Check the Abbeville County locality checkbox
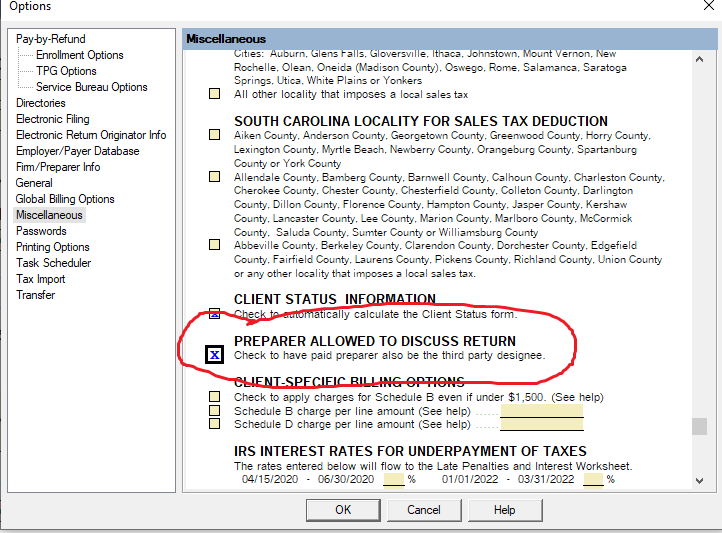Viewport: 722px width, 533px height. click(x=214, y=245)
